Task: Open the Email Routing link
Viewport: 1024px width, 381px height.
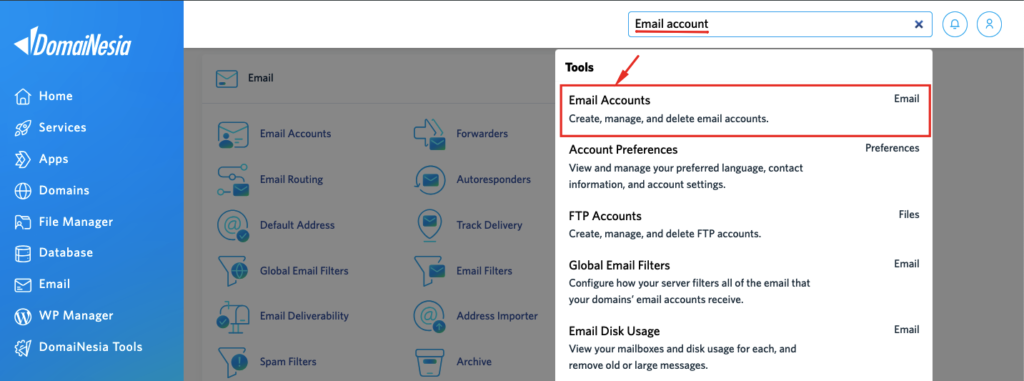Action: (291, 179)
